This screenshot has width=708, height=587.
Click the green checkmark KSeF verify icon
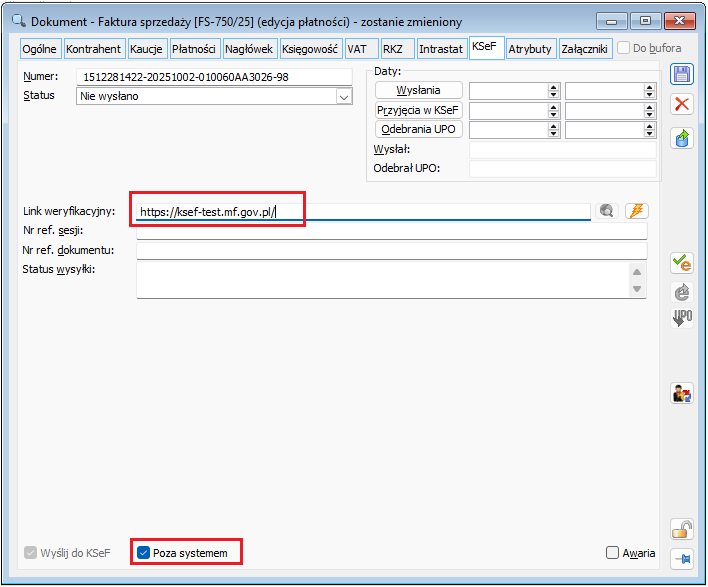[x=681, y=262]
